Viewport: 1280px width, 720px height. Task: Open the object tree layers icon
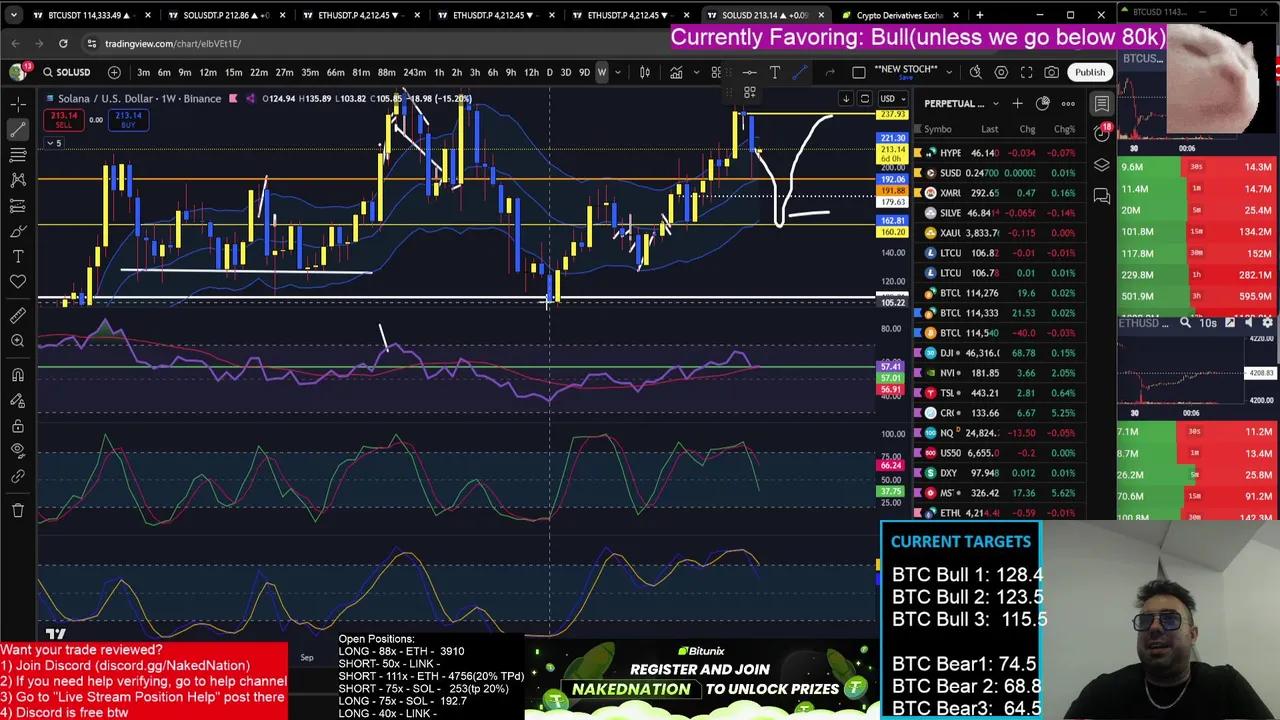(1101, 165)
